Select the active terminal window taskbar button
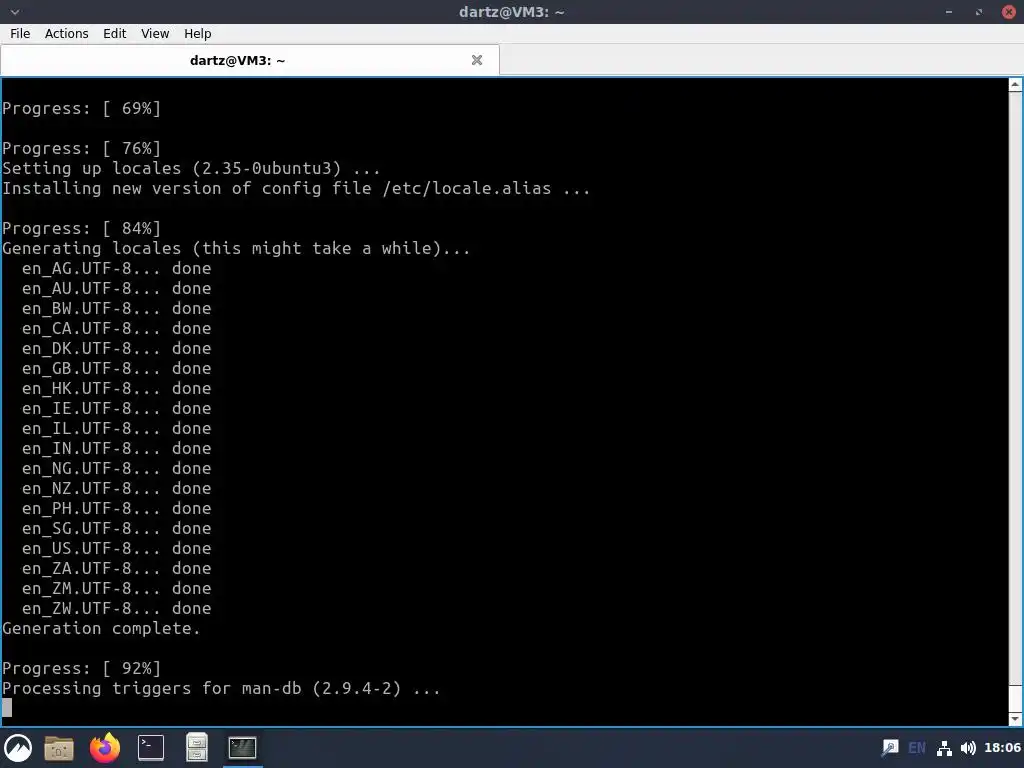1024x768 pixels. click(242, 748)
